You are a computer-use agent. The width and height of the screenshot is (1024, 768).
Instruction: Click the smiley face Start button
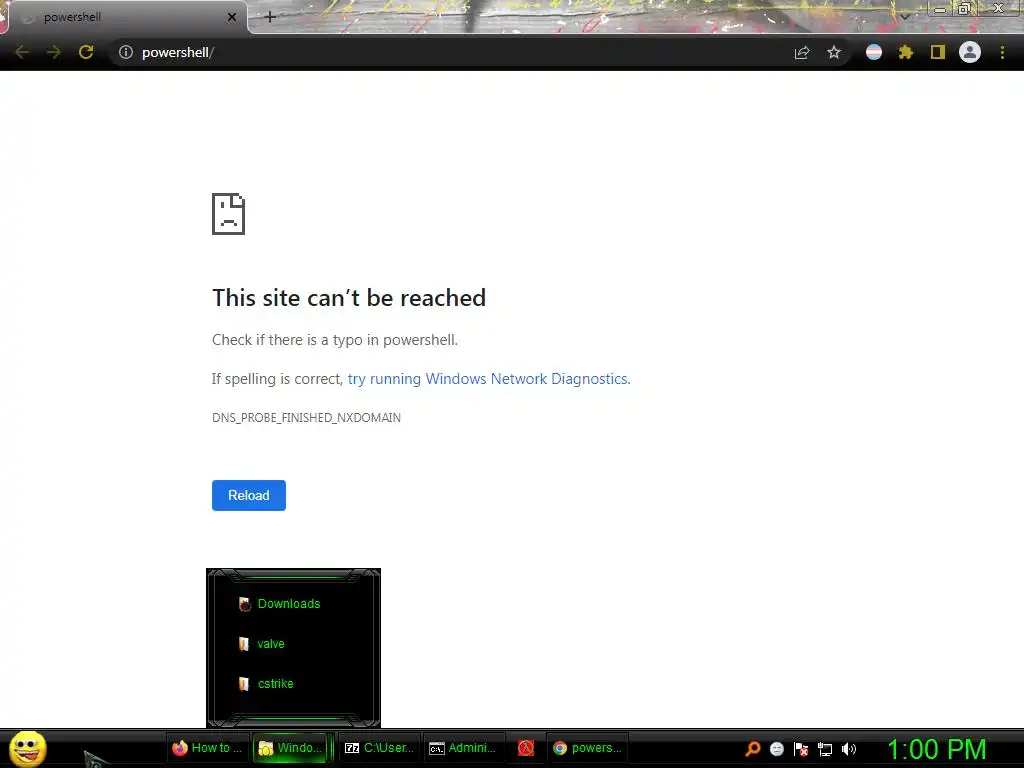tap(27, 748)
